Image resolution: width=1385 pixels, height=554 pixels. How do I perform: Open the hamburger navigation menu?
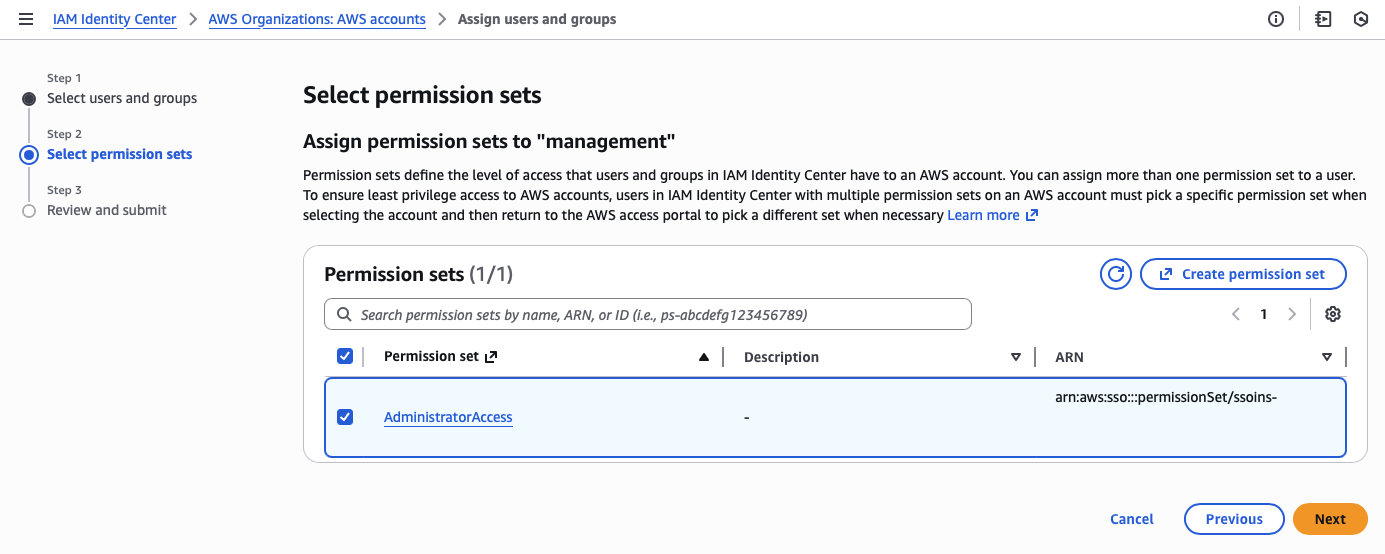click(x=26, y=19)
